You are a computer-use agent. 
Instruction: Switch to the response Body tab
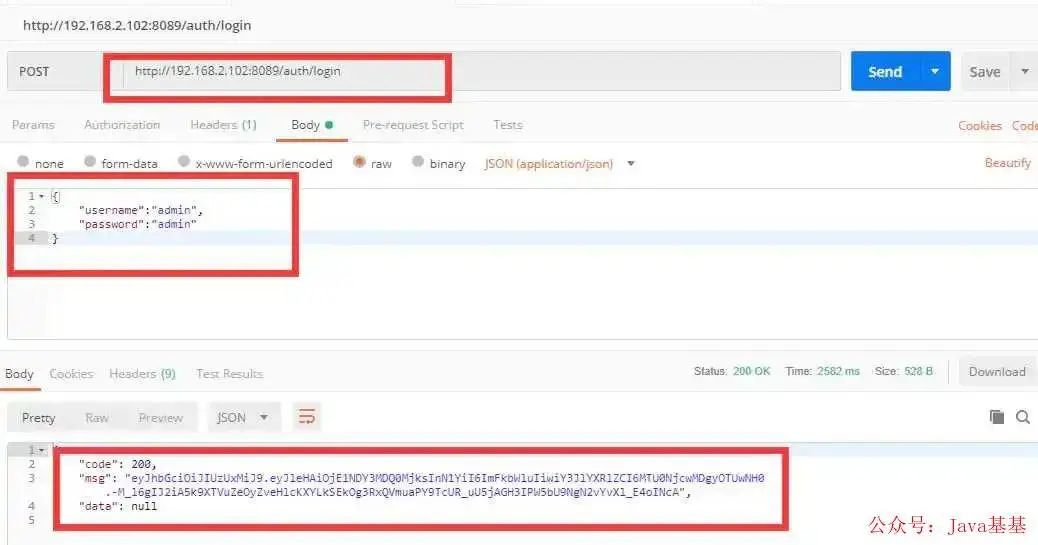point(19,373)
